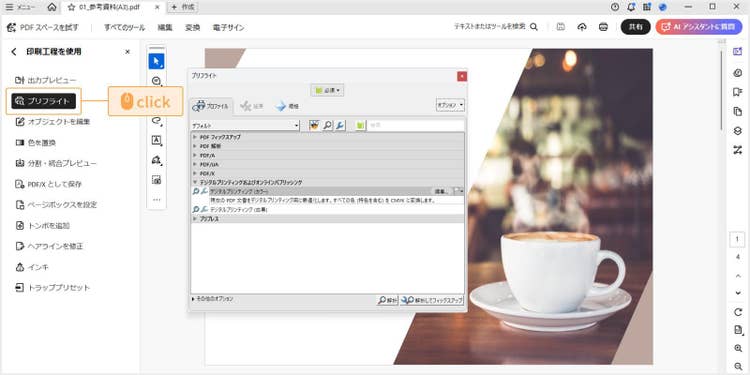Close the 印刷工程を使用 panel
Image resolution: width=750 pixels, height=375 pixels.
127,52
